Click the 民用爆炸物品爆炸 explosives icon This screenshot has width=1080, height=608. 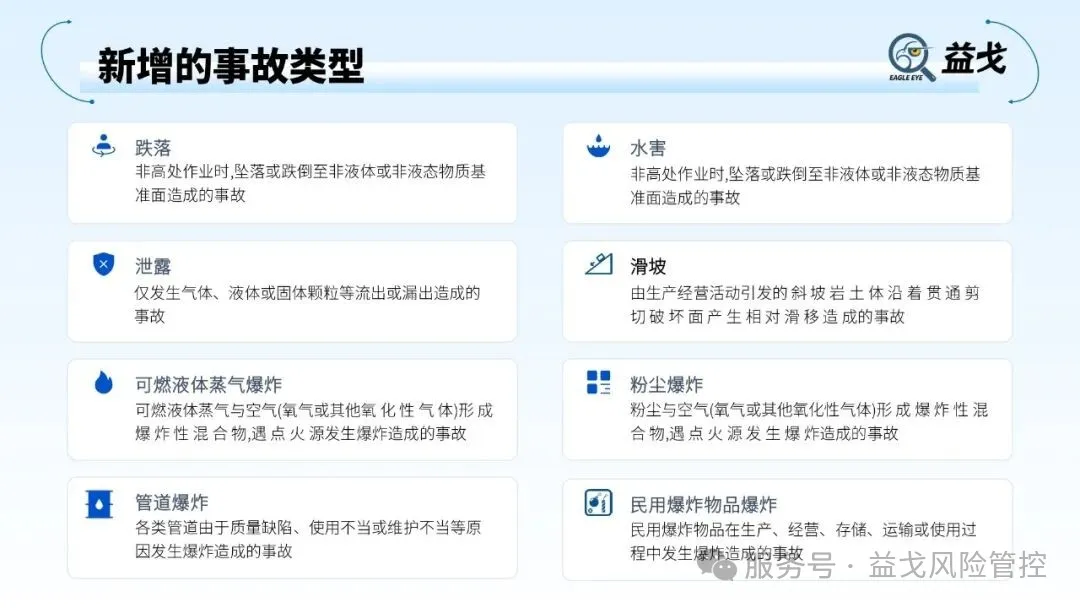598,502
